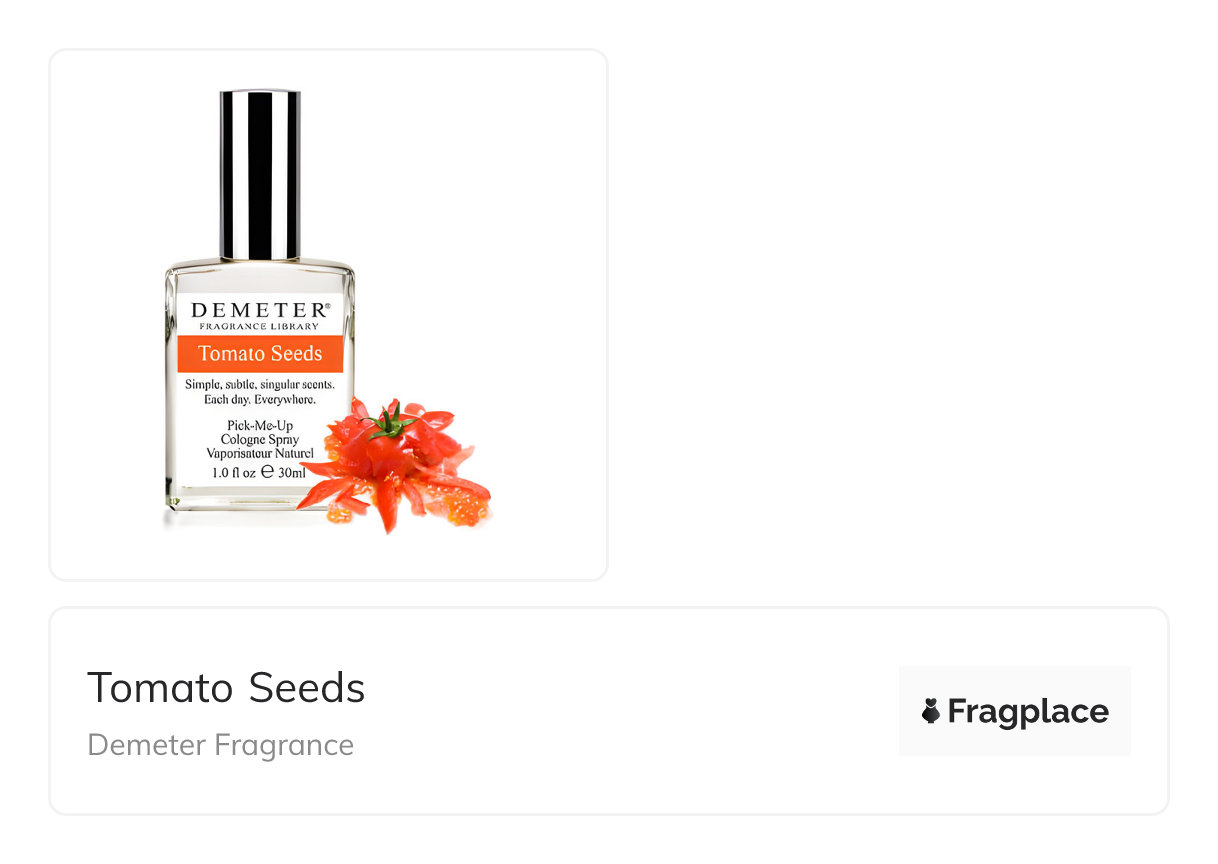Click the 1.0 fl oz 30ml text
Viewport: 1218px width, 864px height.
click(x=258, y=472)
